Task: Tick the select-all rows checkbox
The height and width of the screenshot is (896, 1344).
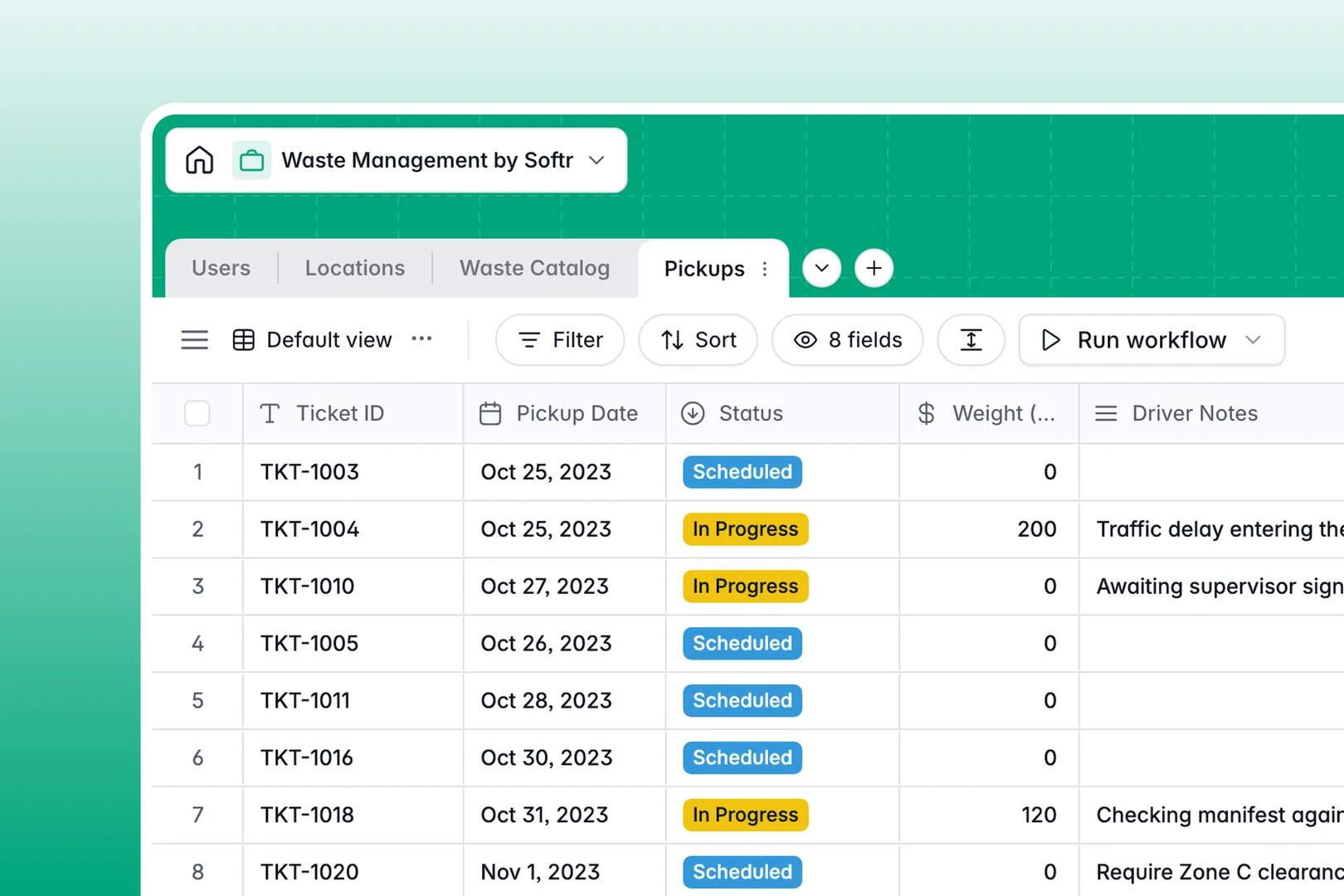Action: [197, 413]
